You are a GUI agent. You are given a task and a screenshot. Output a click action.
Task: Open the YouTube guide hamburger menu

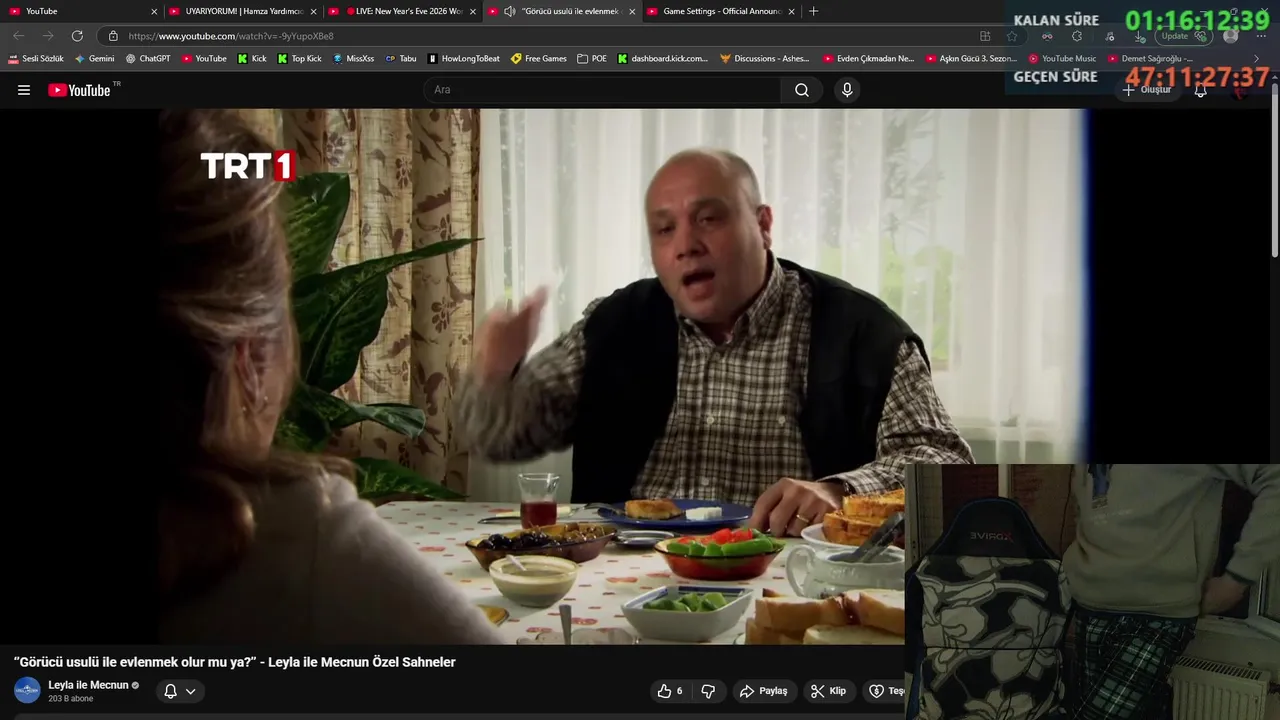click(24, 90)
